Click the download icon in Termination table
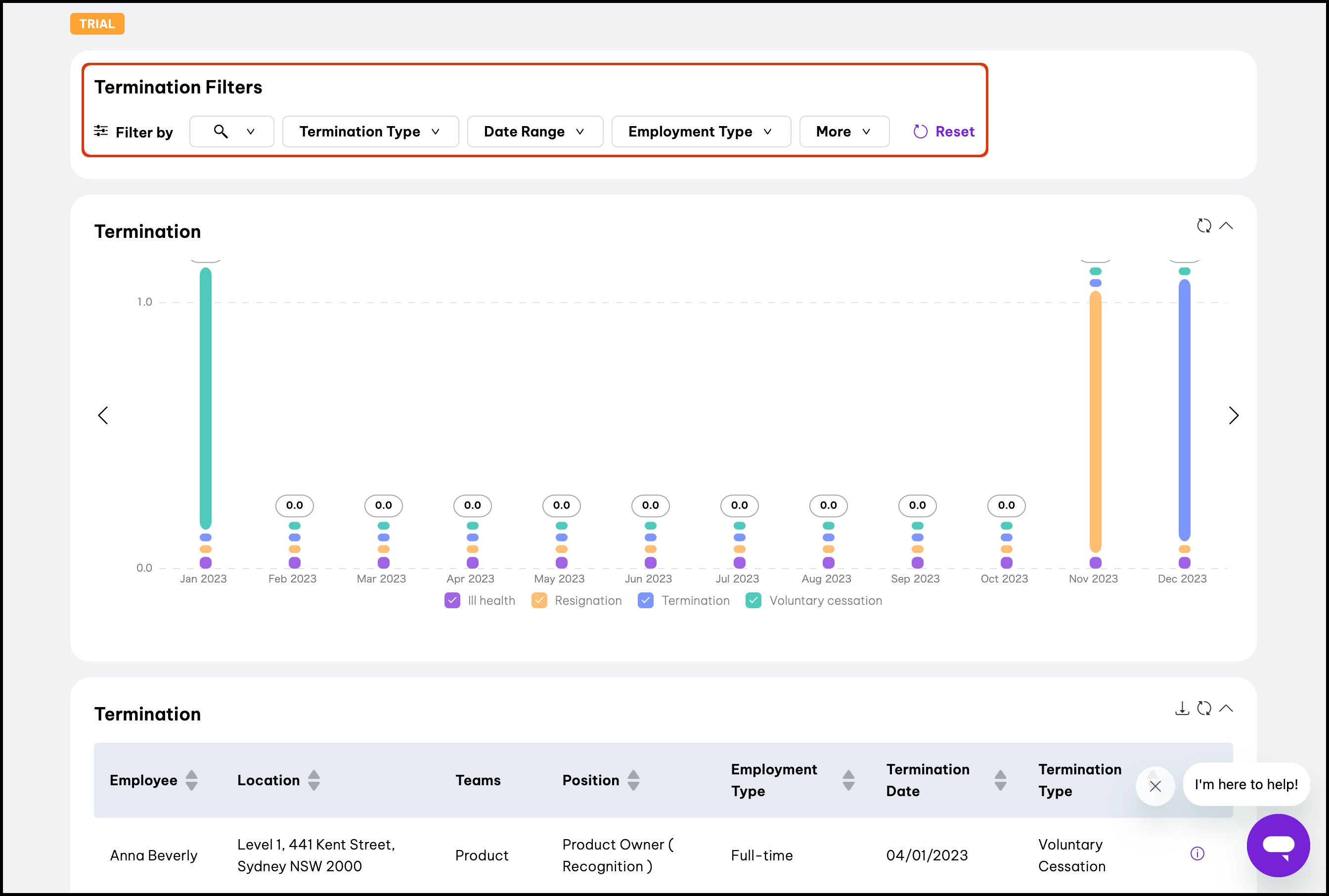This screenshot has width=1329, height=896. pos(1182,709)
